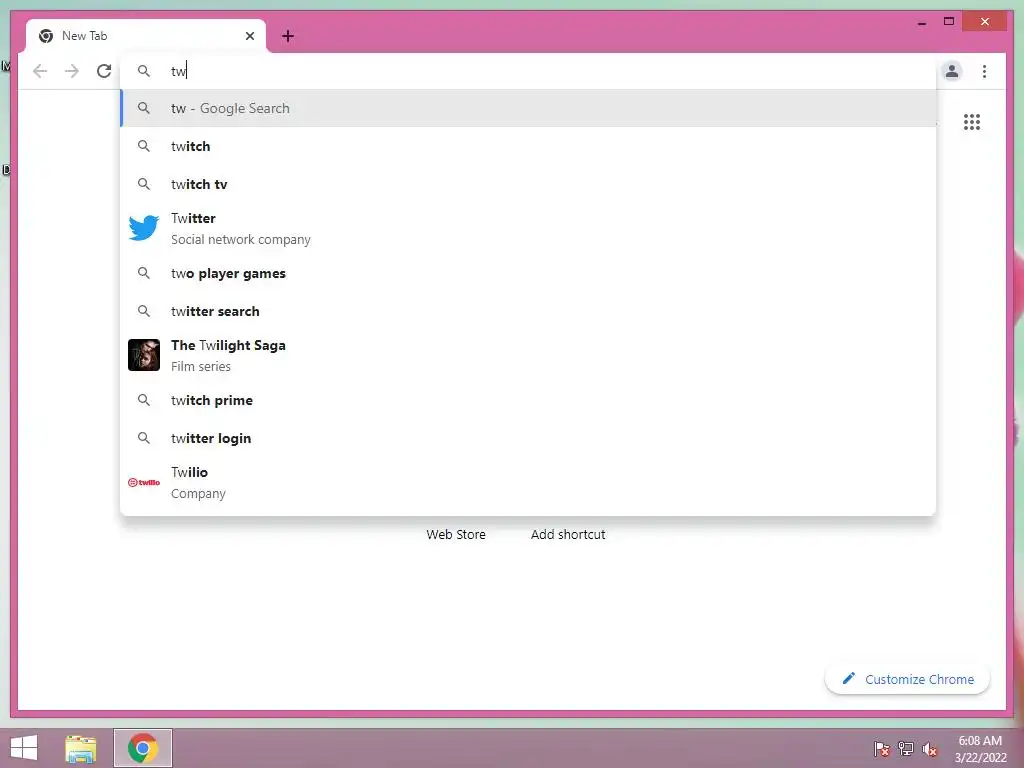This screenshot has width=1024, height=768.
Task: Choose the 'tw - Google Search' suggestion
Action: [528, 108]
